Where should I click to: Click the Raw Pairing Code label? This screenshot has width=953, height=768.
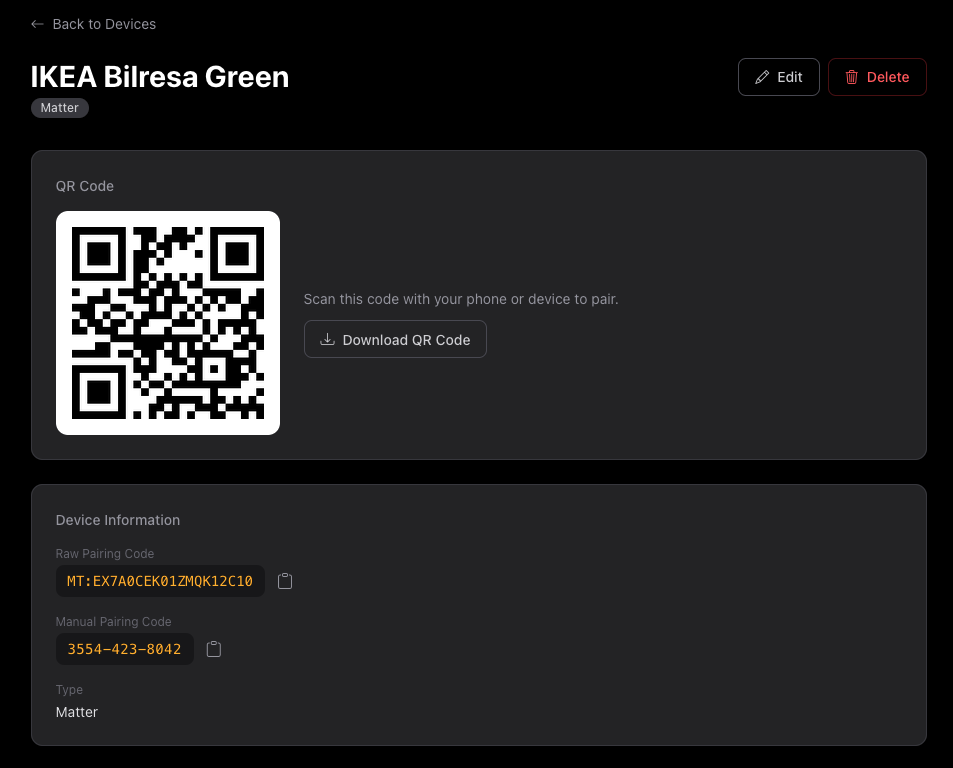(x=105, y=554)
